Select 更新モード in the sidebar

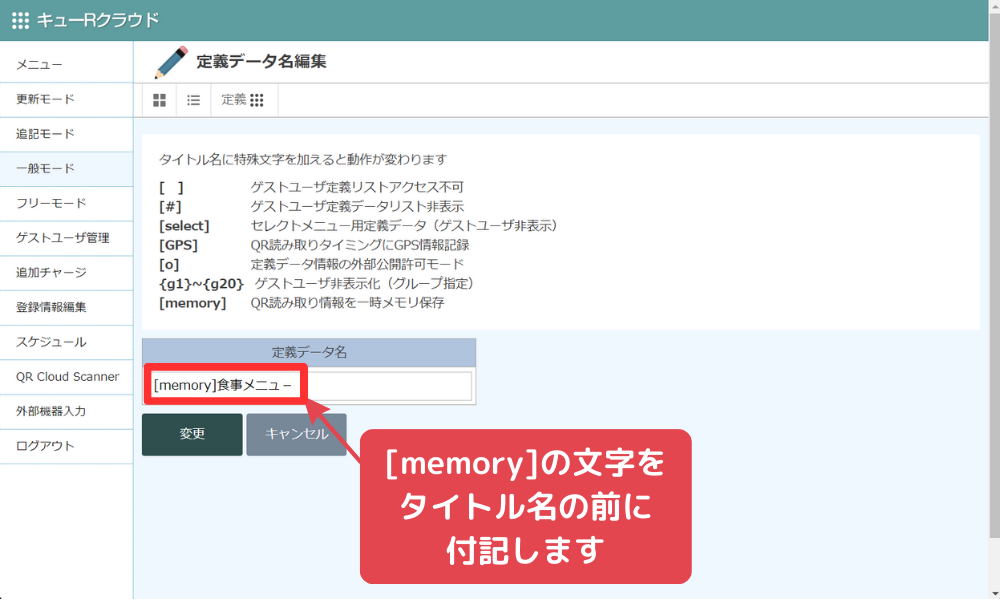click(66, 99)
